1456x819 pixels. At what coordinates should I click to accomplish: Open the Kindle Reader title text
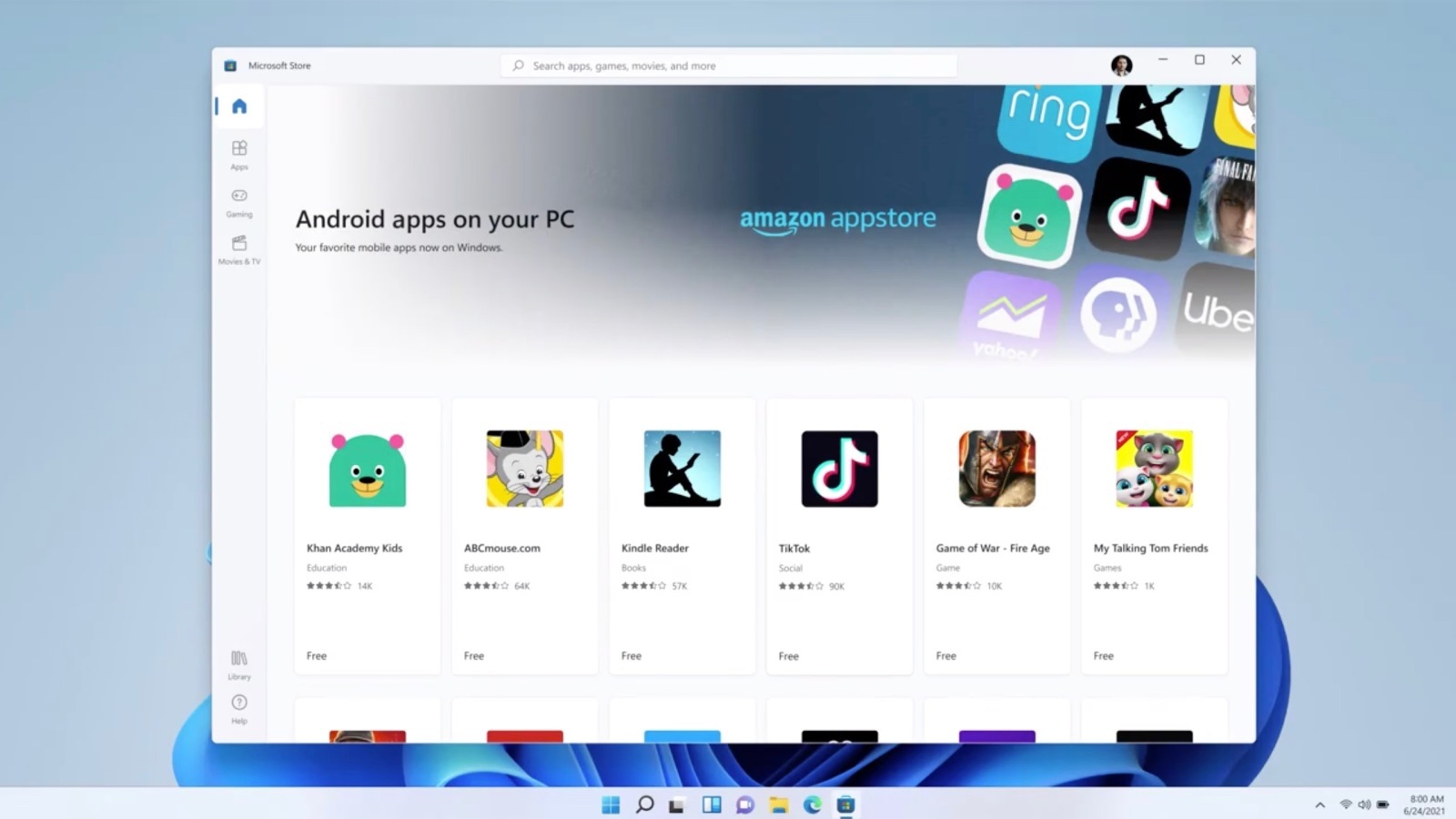click(655, 548)
